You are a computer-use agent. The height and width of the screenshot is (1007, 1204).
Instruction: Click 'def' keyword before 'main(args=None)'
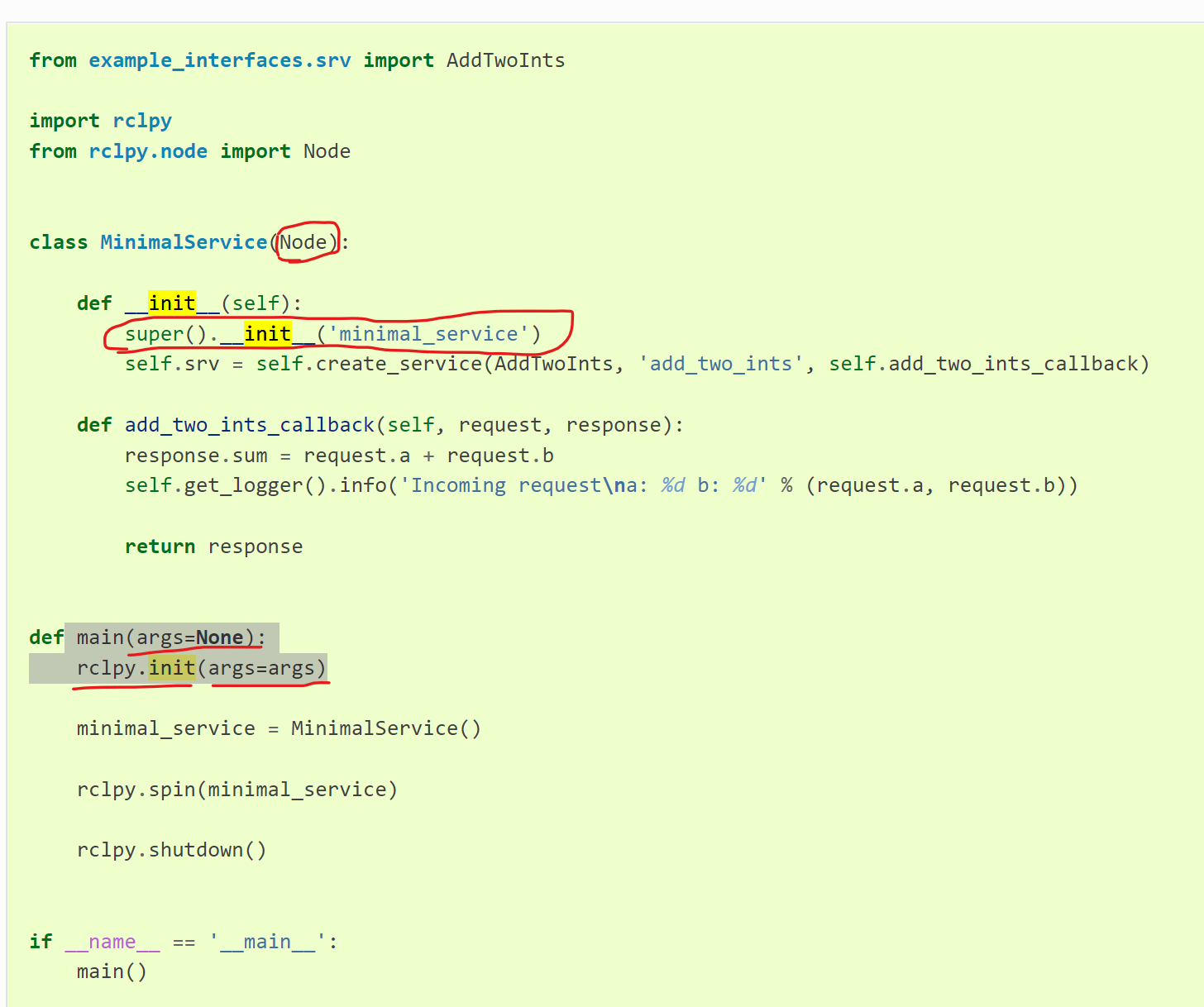click(46, 637)
